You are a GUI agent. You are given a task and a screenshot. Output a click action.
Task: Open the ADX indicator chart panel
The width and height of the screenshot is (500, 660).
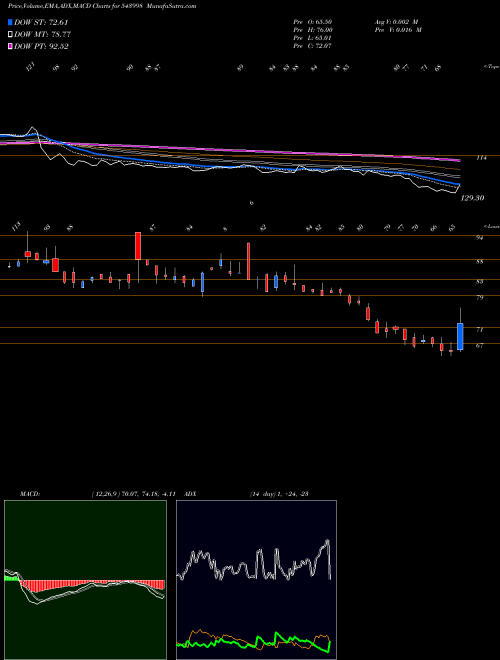(256, 580)
